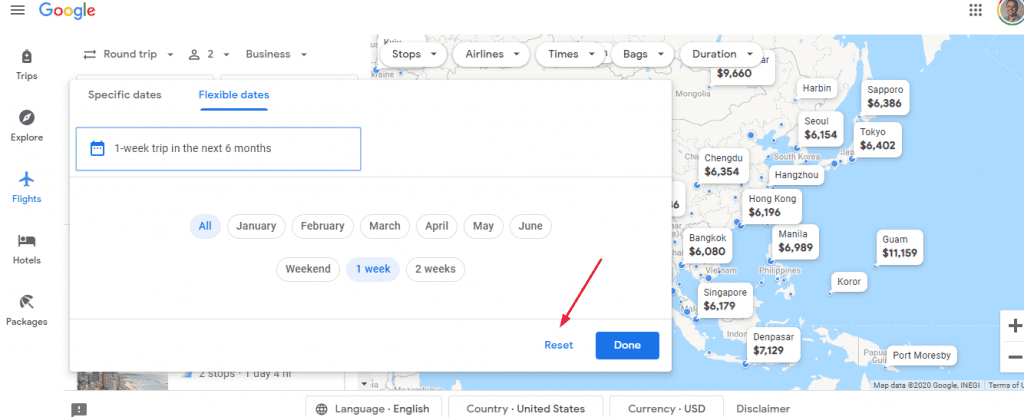Open the Disclaimer link
Viewport: 1024px width, 417px height.
(x=763, y=409)
